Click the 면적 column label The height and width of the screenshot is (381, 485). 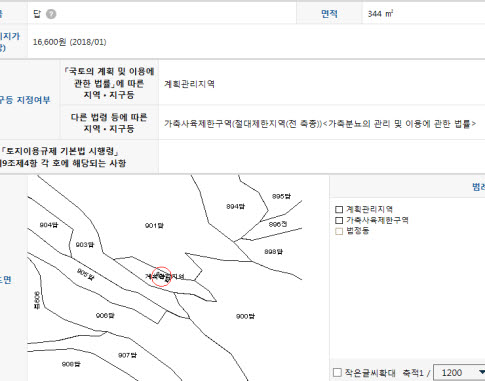(329, 14)
